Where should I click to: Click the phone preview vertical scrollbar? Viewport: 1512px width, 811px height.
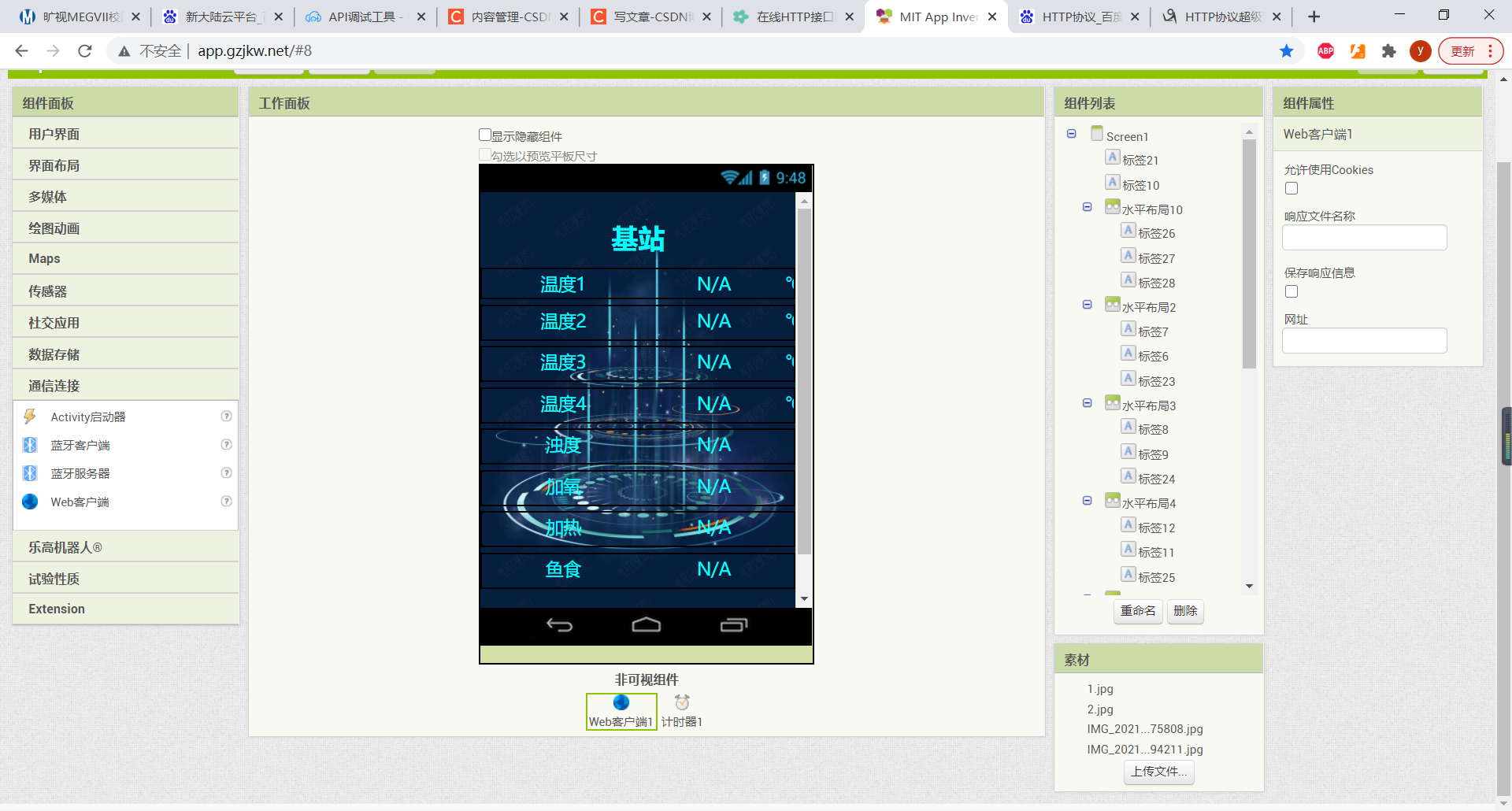804,382
